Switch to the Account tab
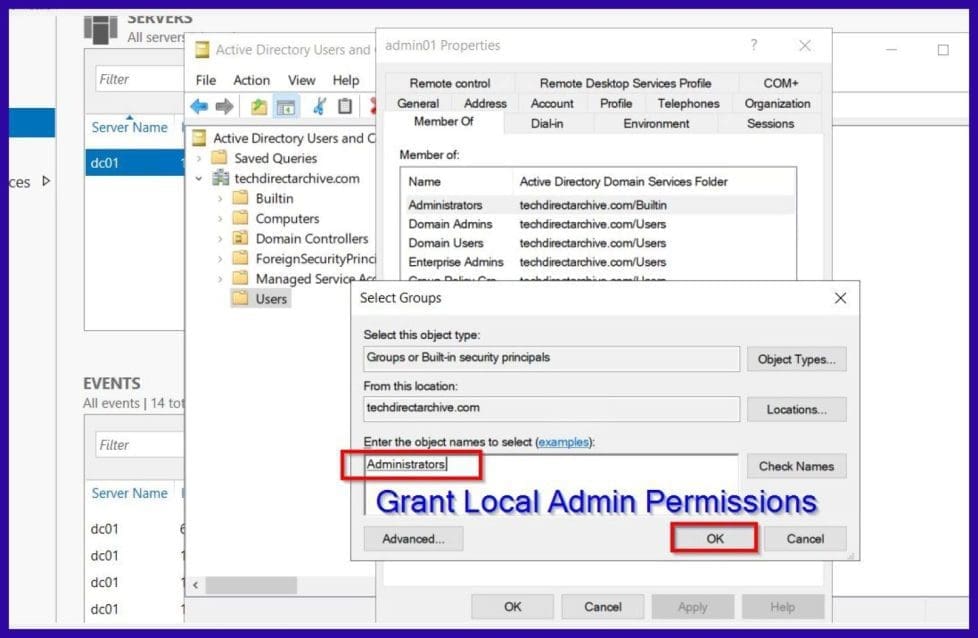This screenshot has width=978, height=638. [x=552, y=103]
